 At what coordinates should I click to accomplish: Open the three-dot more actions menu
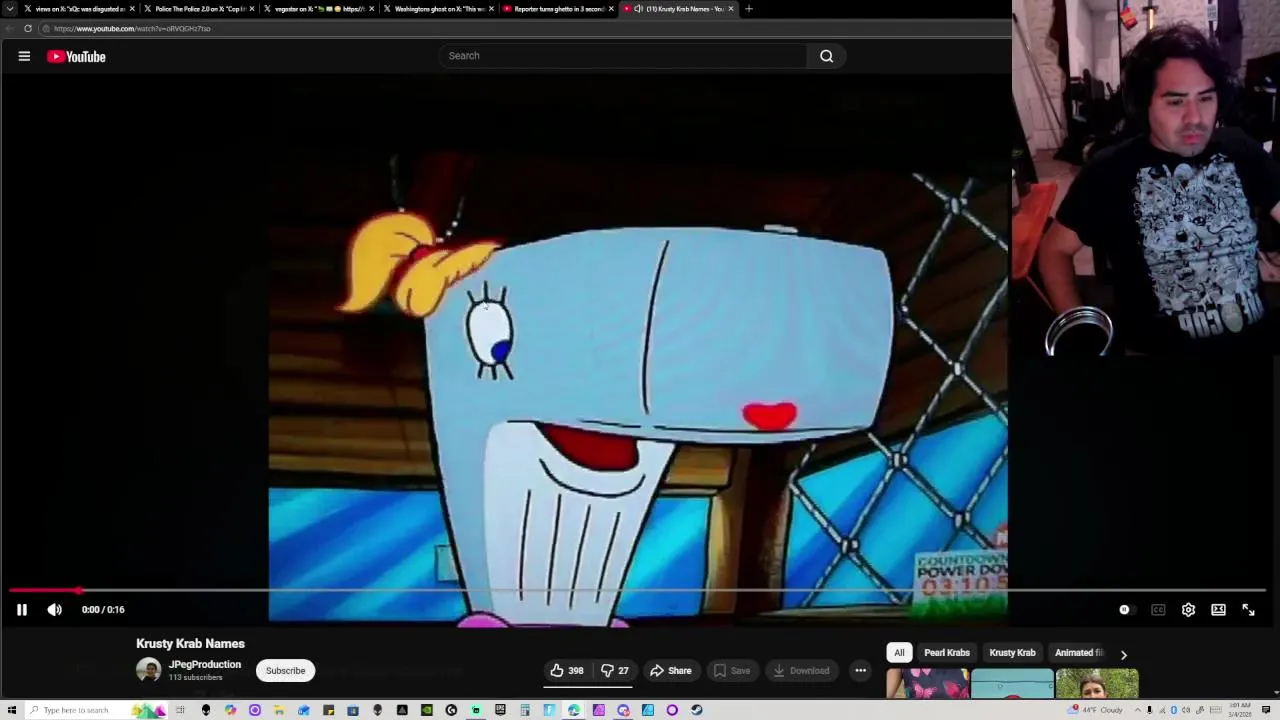point(860,671)
